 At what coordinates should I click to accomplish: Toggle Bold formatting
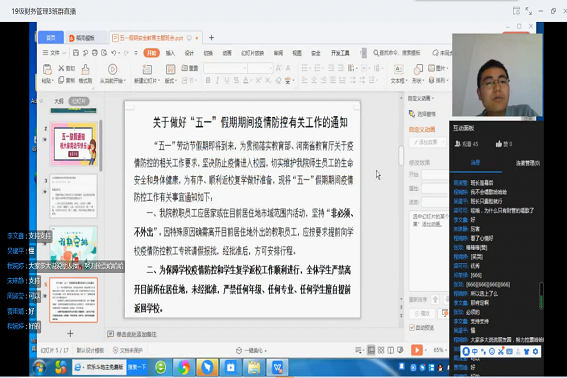pyautogui.click(x=208, y=80)
